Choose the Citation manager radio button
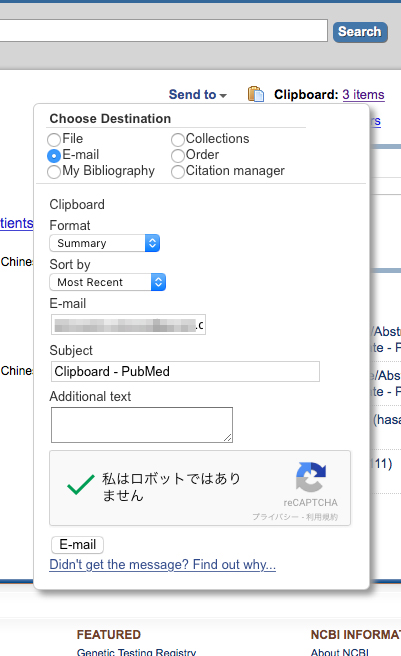This screenshot has height=656, width=401. [x=178, y=172]
